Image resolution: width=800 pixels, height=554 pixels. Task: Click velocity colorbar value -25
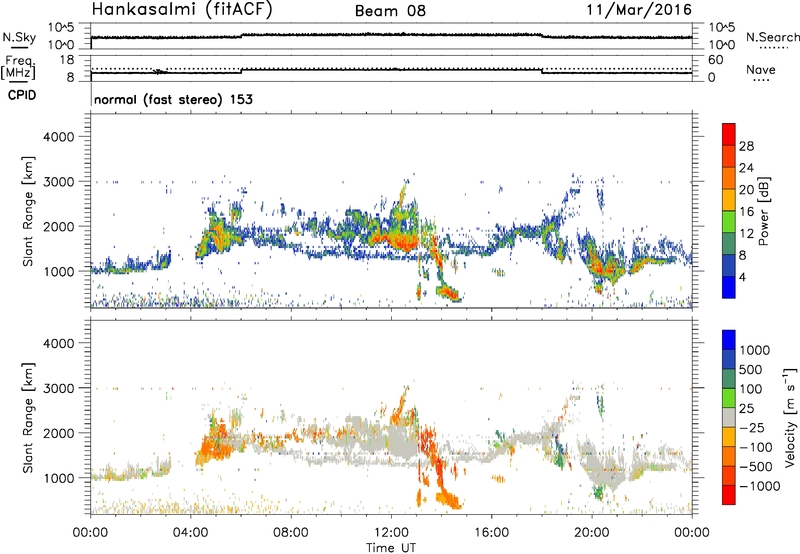(752, 427)
